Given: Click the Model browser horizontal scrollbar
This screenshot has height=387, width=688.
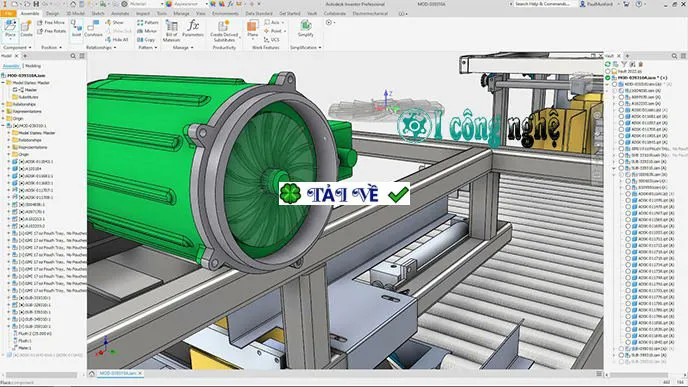Looking at the screenshot, I should click(41, 375).
